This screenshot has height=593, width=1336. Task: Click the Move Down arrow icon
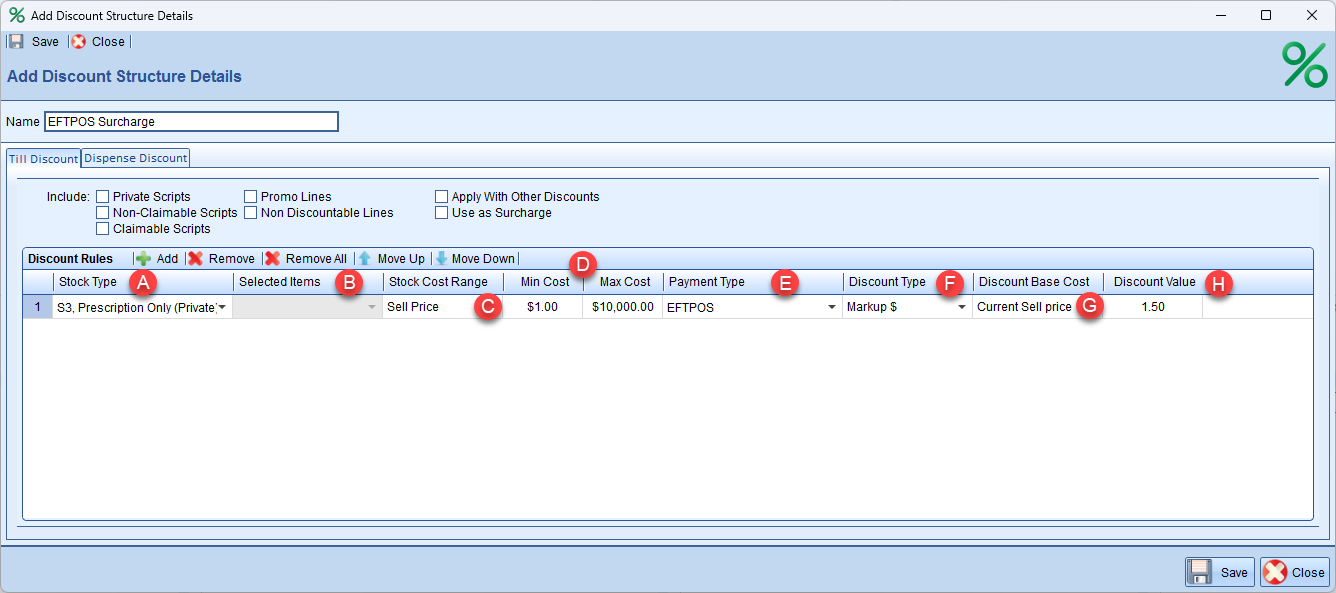click(441, 259)
